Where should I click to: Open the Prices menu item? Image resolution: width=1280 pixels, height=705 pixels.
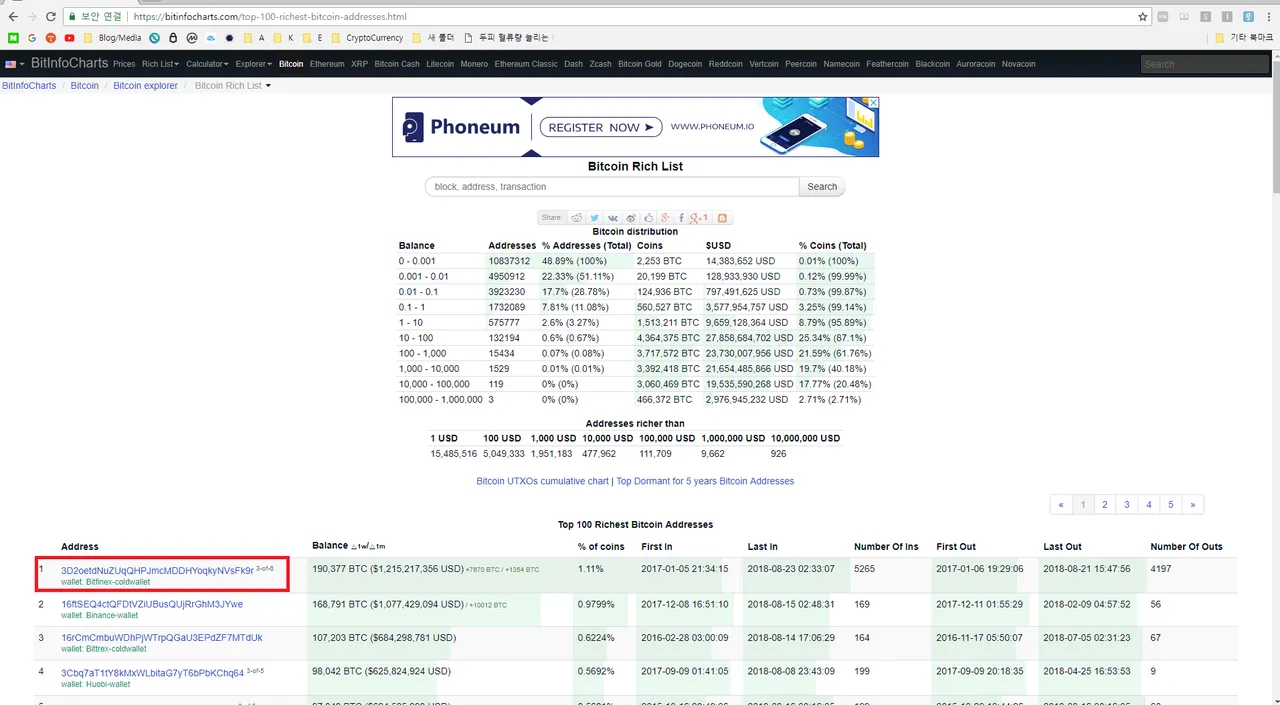point(124,64)
